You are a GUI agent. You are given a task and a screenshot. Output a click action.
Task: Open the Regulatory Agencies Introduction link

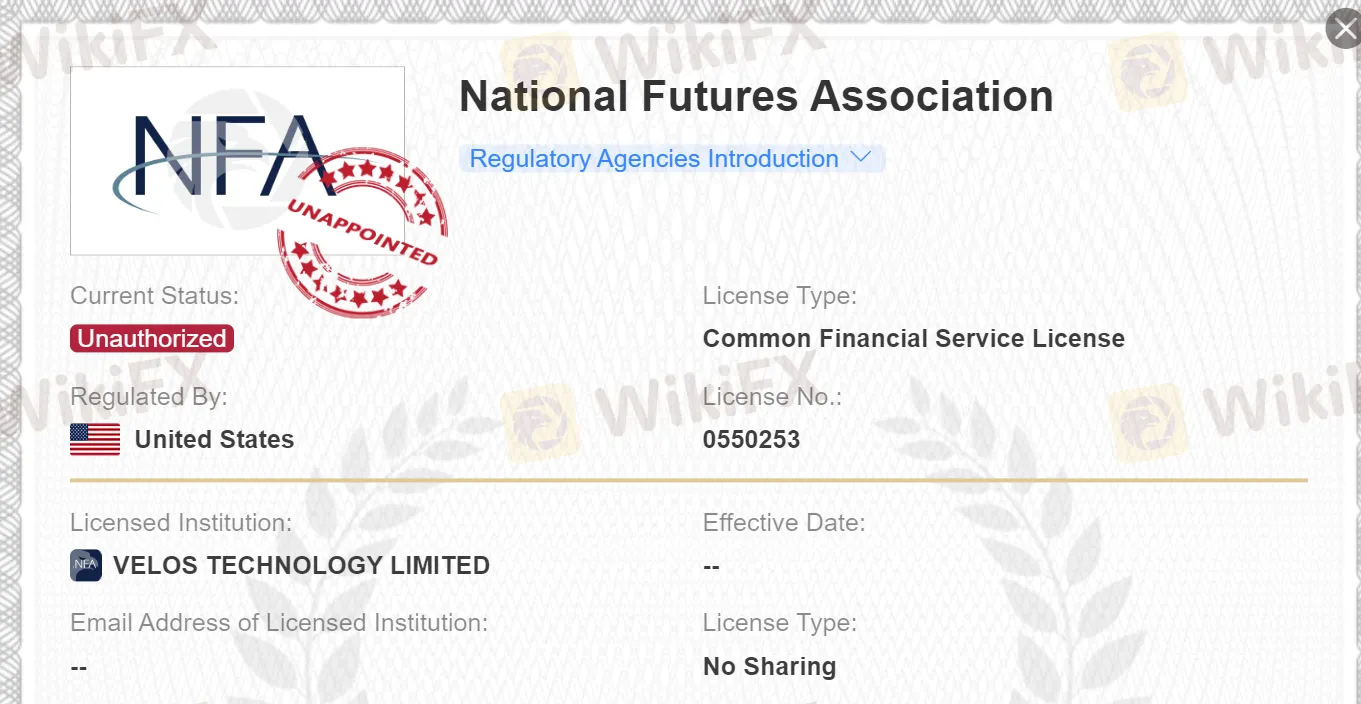tap(654, 159)
